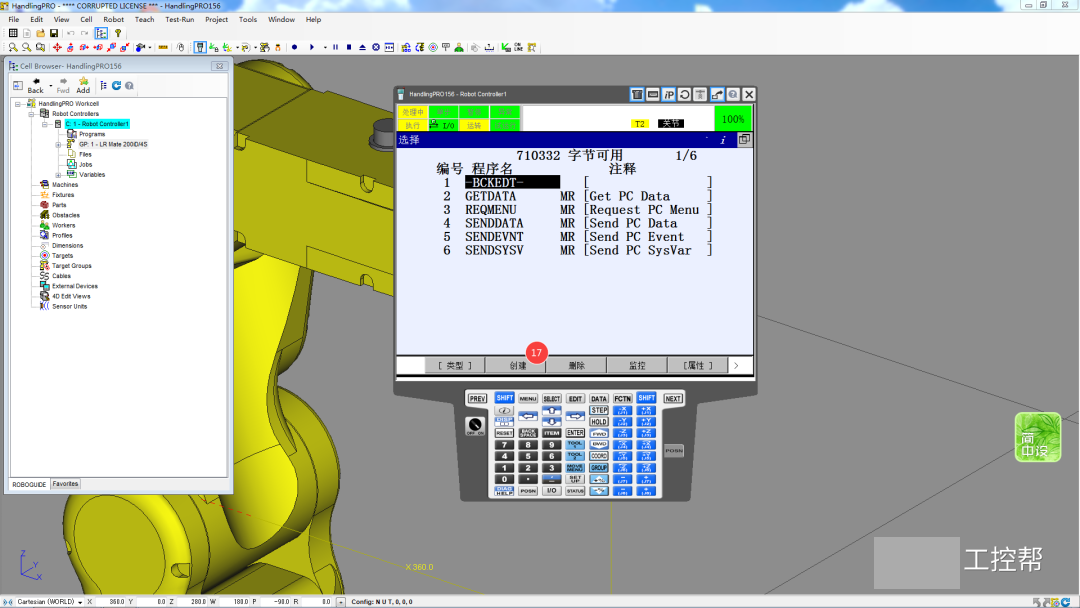Open the Teach menu
Image resolution: width=1080 pixels, height=608 pixels.
(145, 19)
